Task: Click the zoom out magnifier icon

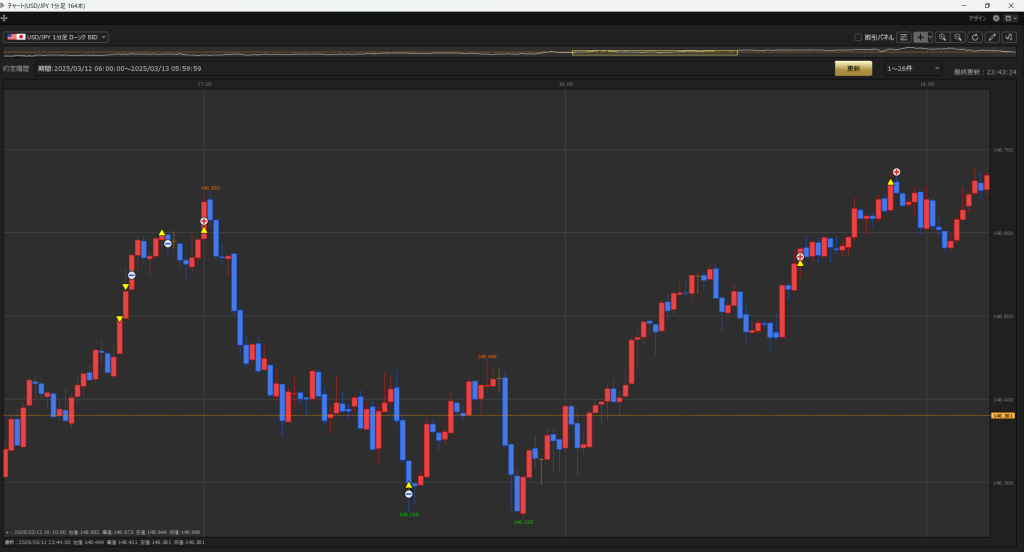Action: [x=958, y=37]
